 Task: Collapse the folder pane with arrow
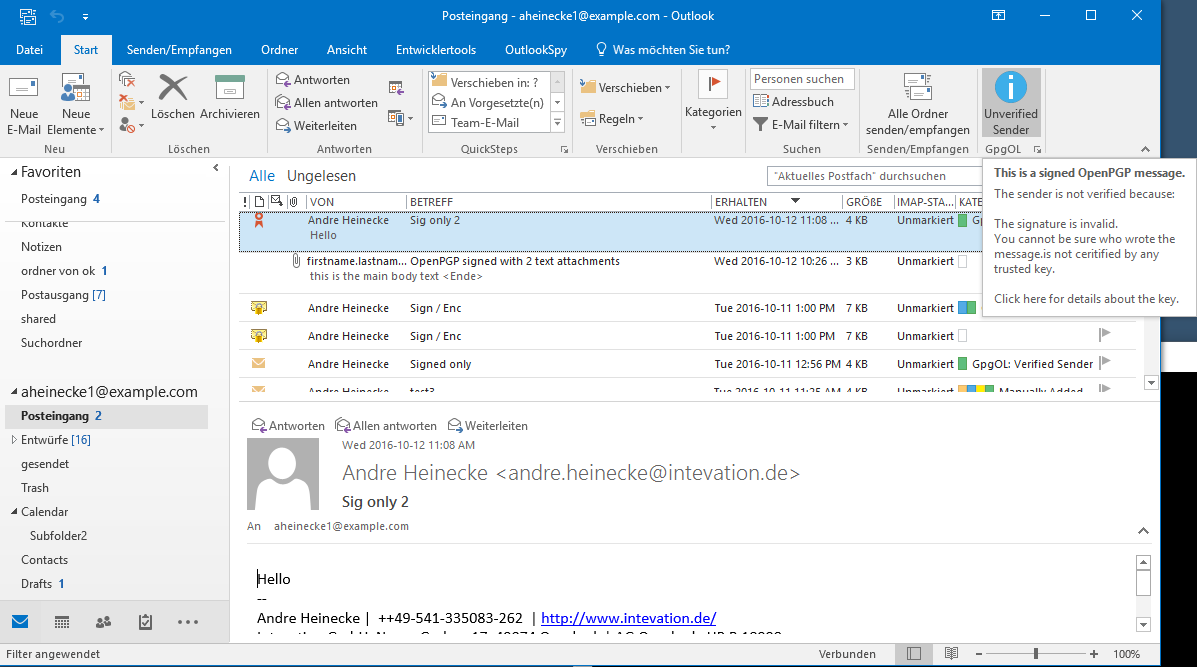(x=216, y=168)
